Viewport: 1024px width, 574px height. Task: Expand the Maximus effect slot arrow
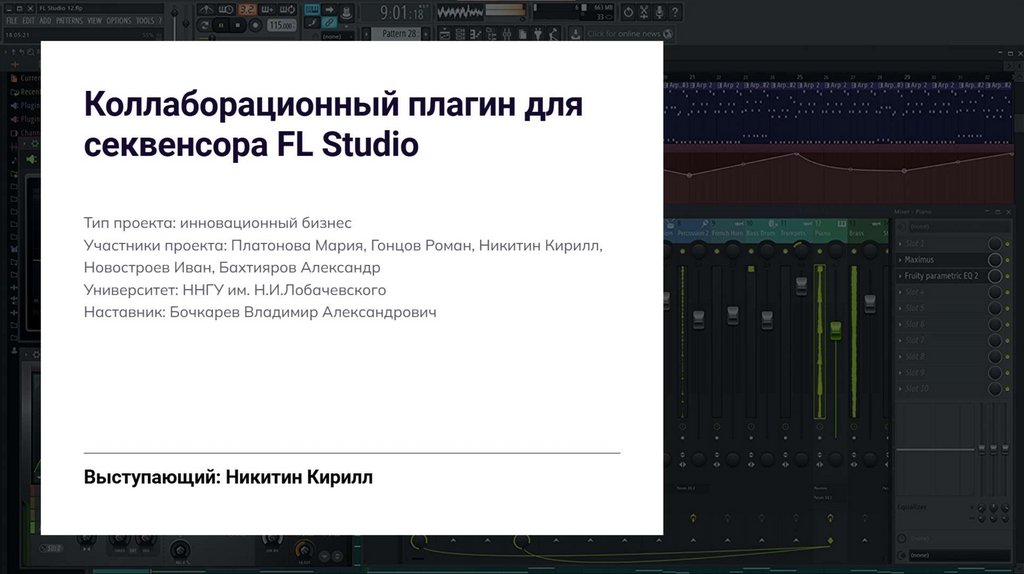(x=900, y=260)
